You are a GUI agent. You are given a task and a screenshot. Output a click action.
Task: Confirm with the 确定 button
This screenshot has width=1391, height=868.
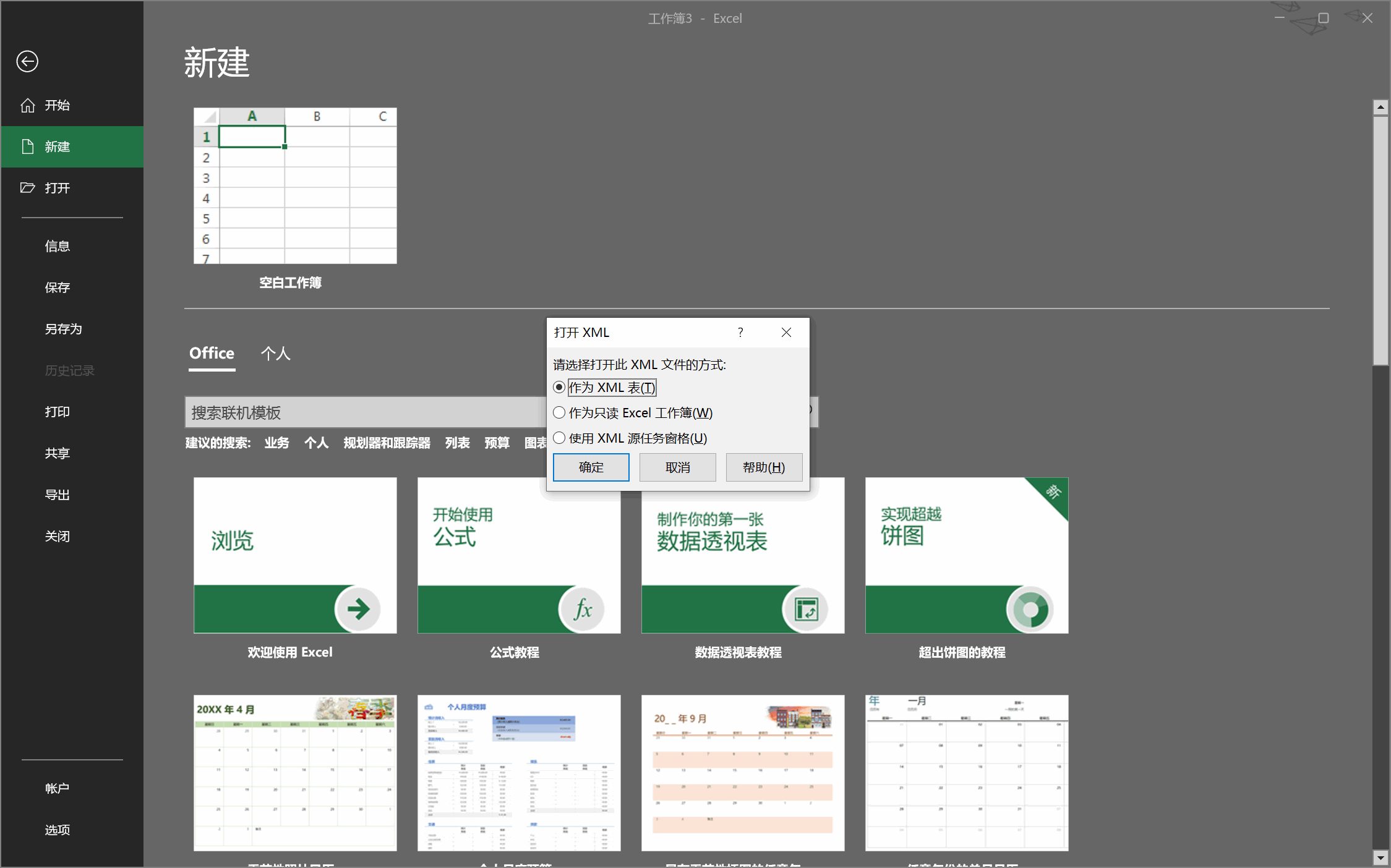[591, 467]
